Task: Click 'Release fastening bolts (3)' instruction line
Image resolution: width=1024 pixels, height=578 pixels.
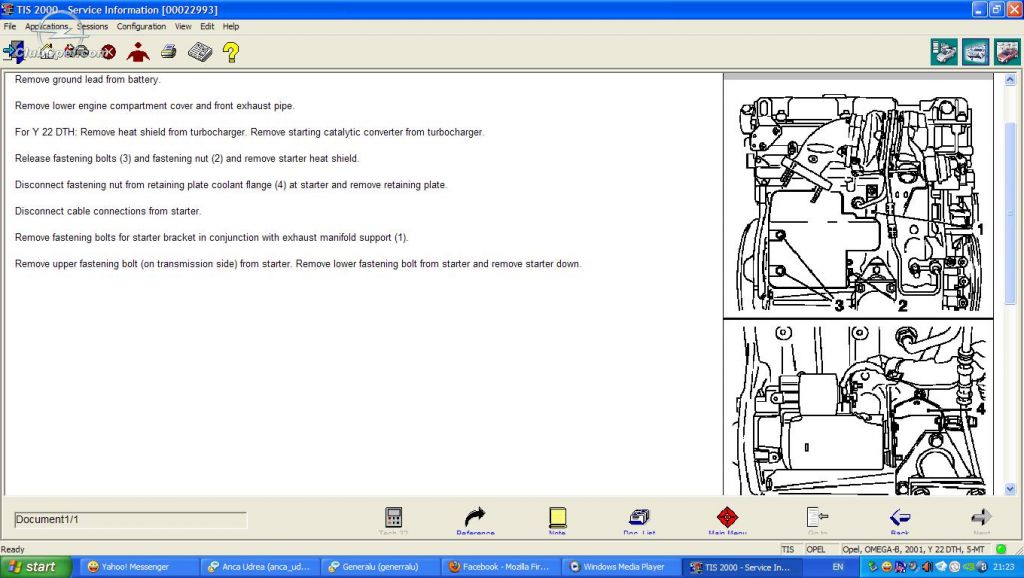Action: tap(187, 159)
